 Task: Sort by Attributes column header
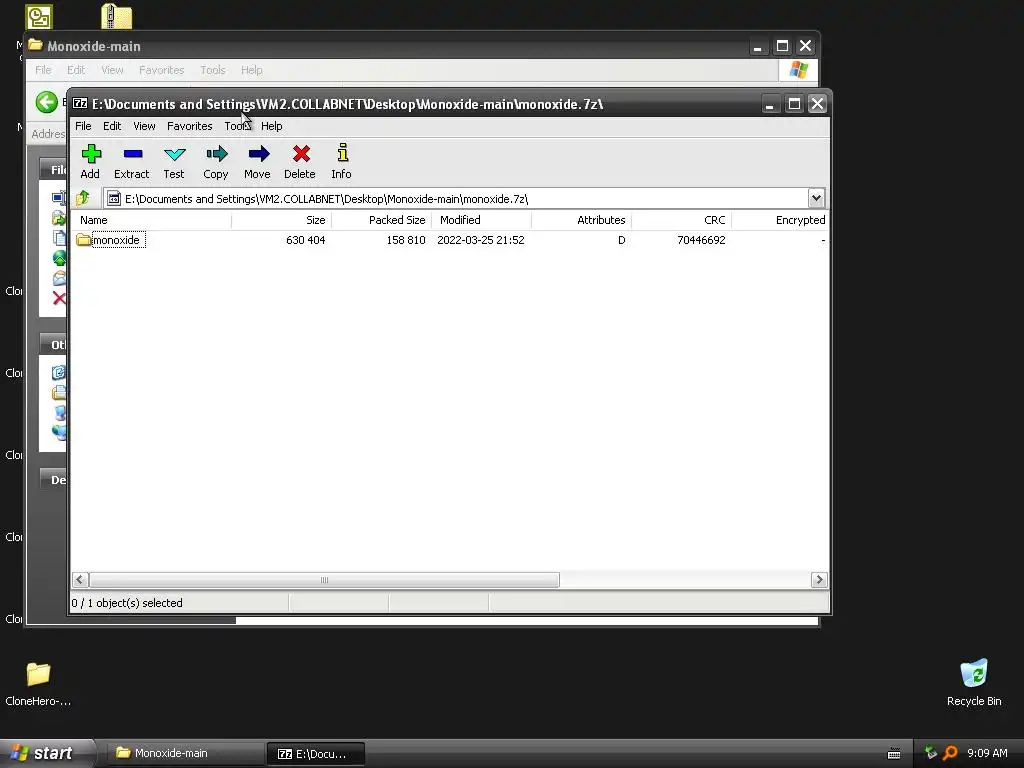tap(581, 220)
